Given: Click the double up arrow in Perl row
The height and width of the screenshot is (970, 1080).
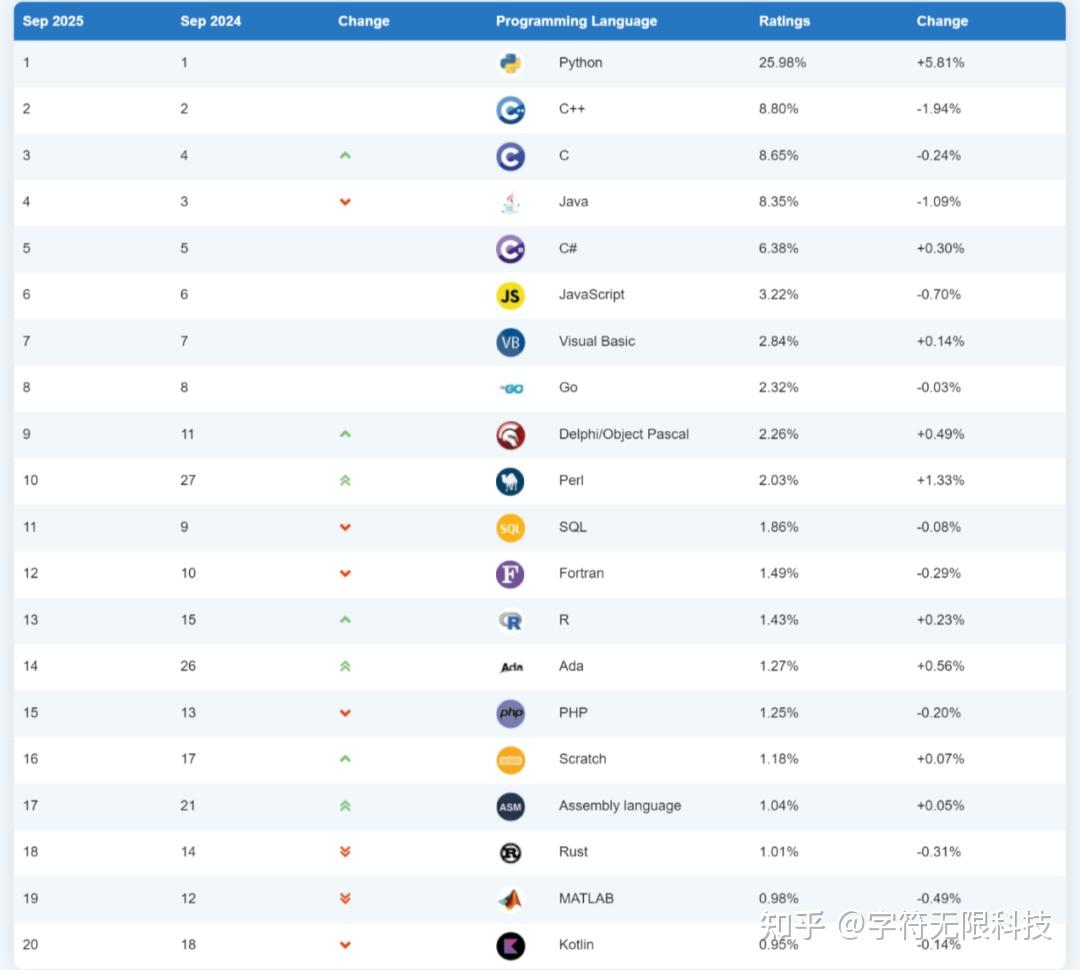Looking at the screenshot, I should pyautogui.click(x=345, y=481).
